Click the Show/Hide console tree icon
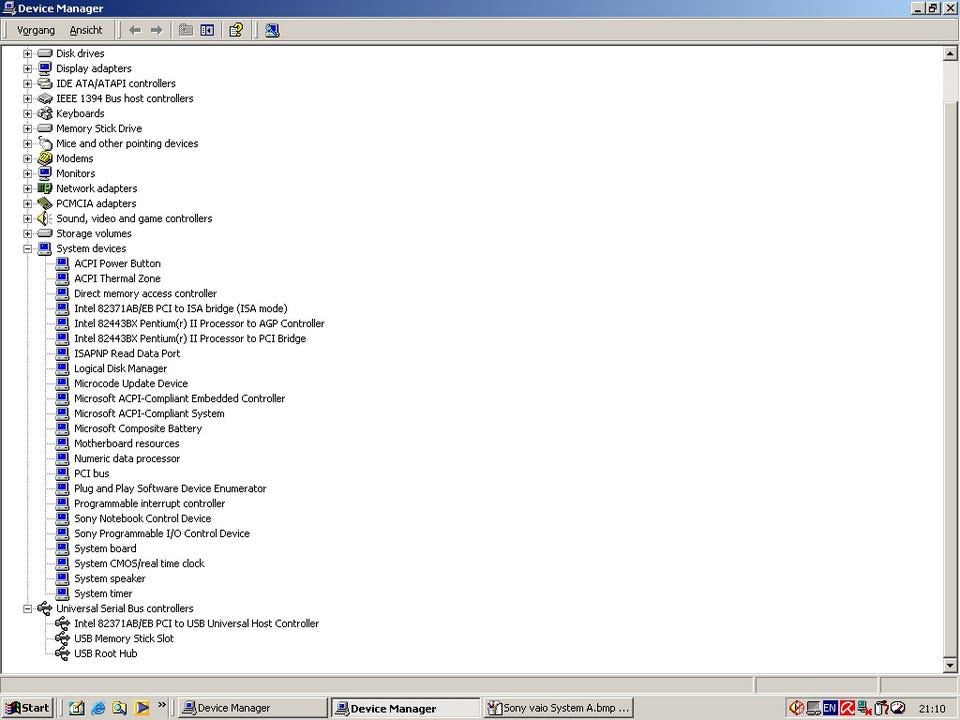The width and height of the screenshot is (960, 720). point(208,30)
